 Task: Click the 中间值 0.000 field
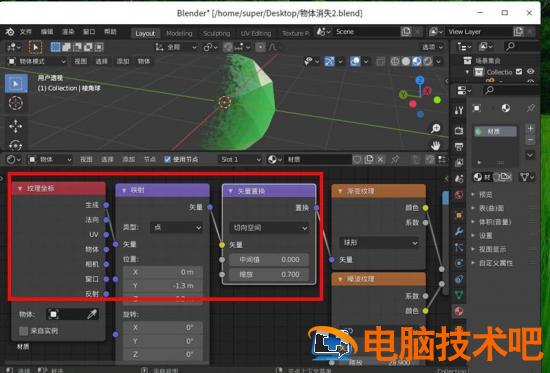[x=269, y=260]
